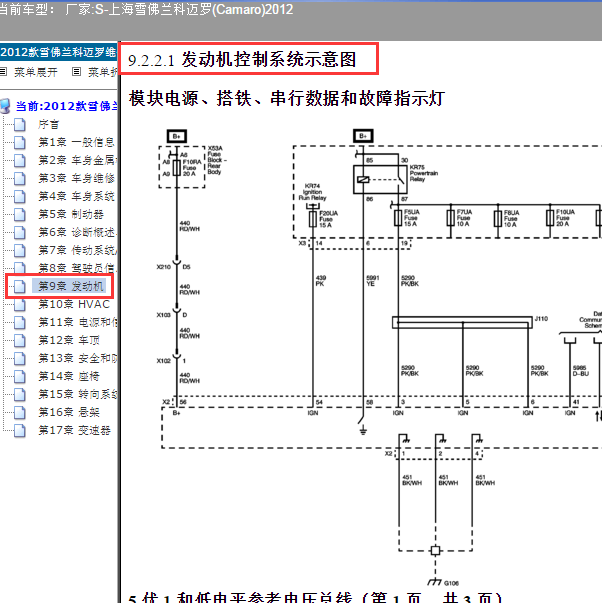Open 第17章 变速器 chapter
602x603 pixels.
[x=74, y=430]
